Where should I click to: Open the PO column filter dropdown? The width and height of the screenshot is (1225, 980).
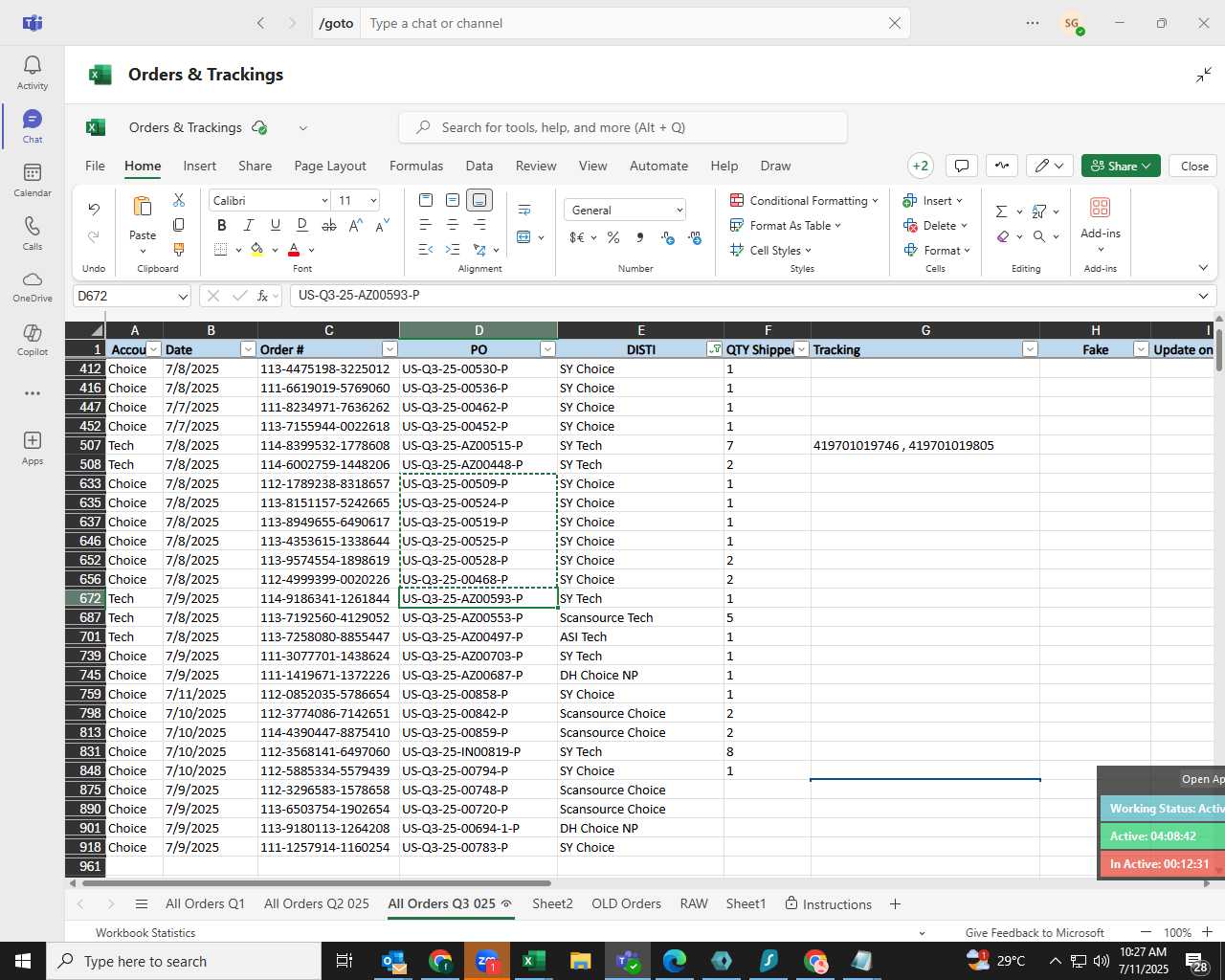pyautogui.click(x=547, y=349)
